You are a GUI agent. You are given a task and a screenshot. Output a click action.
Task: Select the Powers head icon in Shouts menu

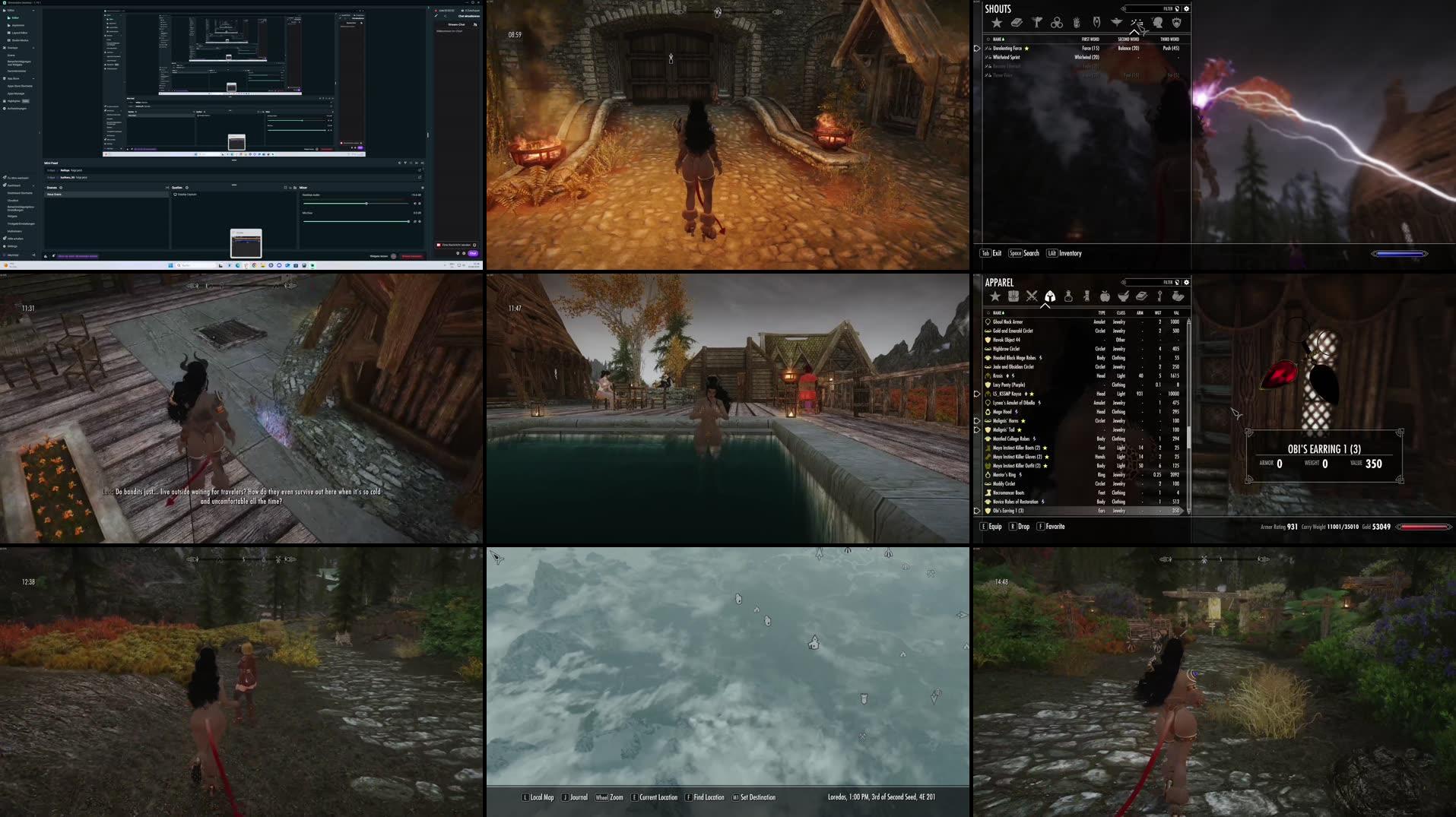[x=1157, y=23]
